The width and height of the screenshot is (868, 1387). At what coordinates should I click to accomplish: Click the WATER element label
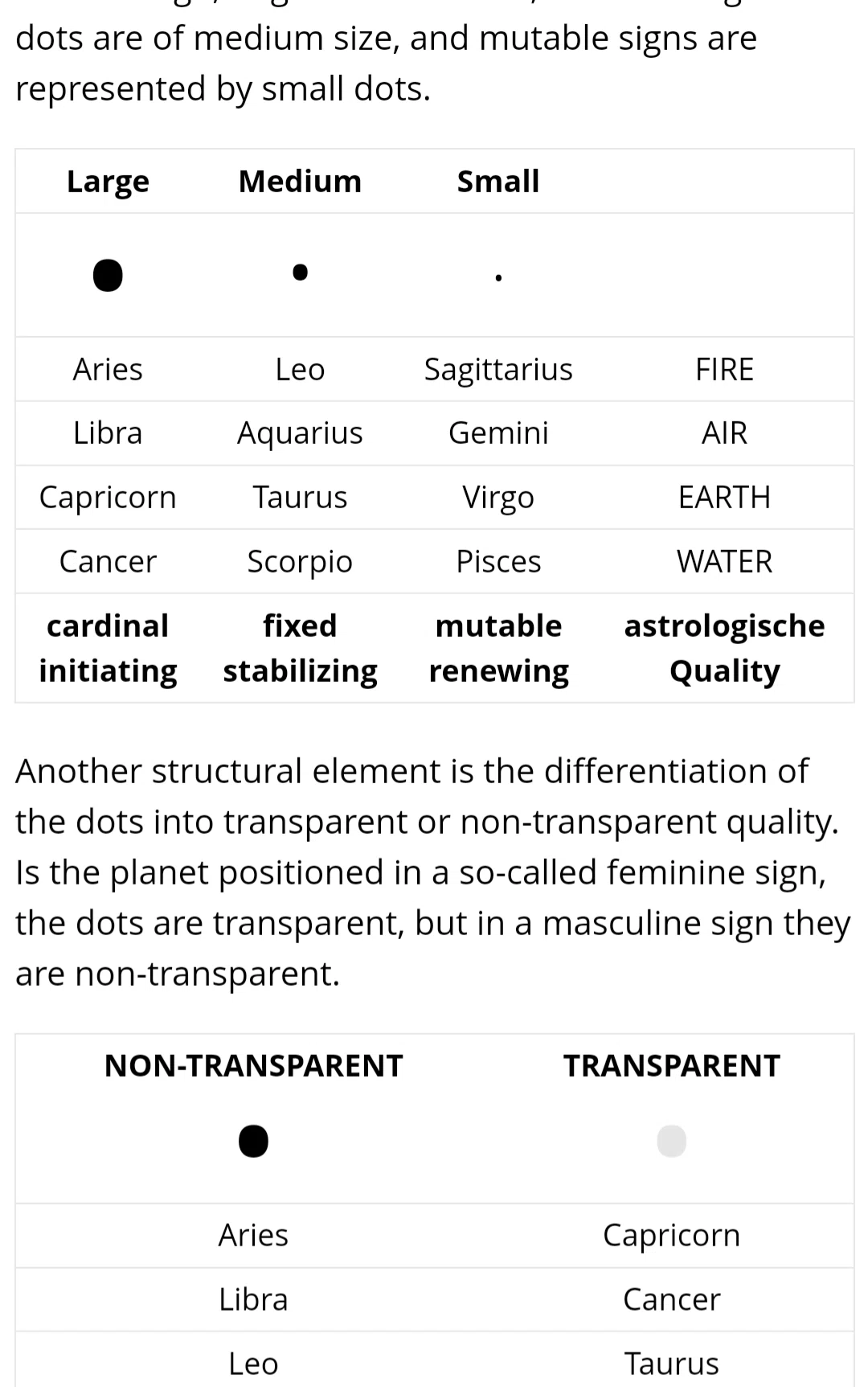724,561
